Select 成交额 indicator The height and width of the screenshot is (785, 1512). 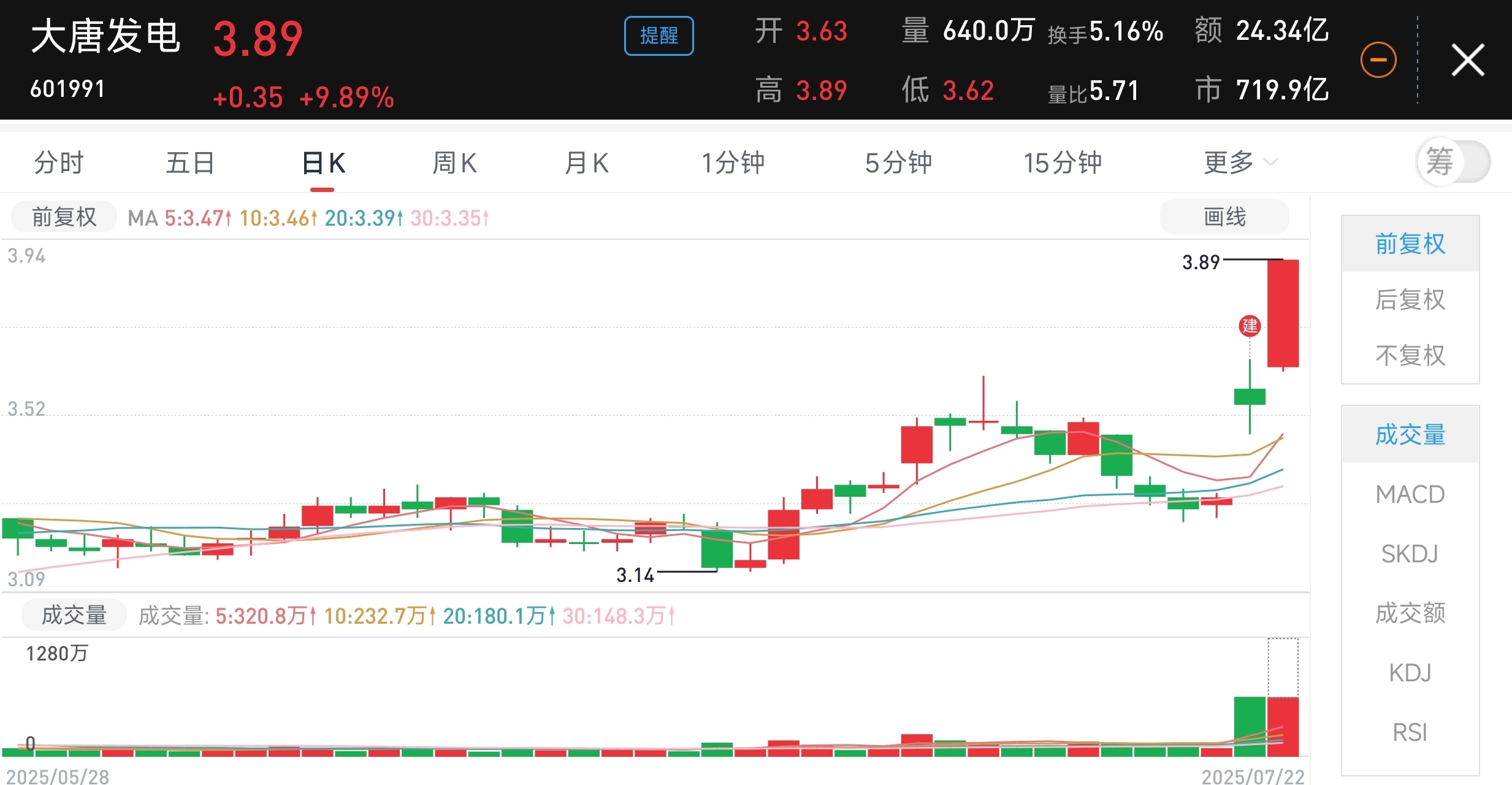1410,613
